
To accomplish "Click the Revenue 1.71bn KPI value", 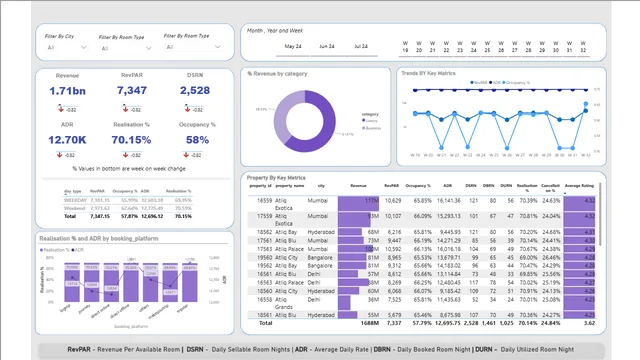I will coord(67,91).
